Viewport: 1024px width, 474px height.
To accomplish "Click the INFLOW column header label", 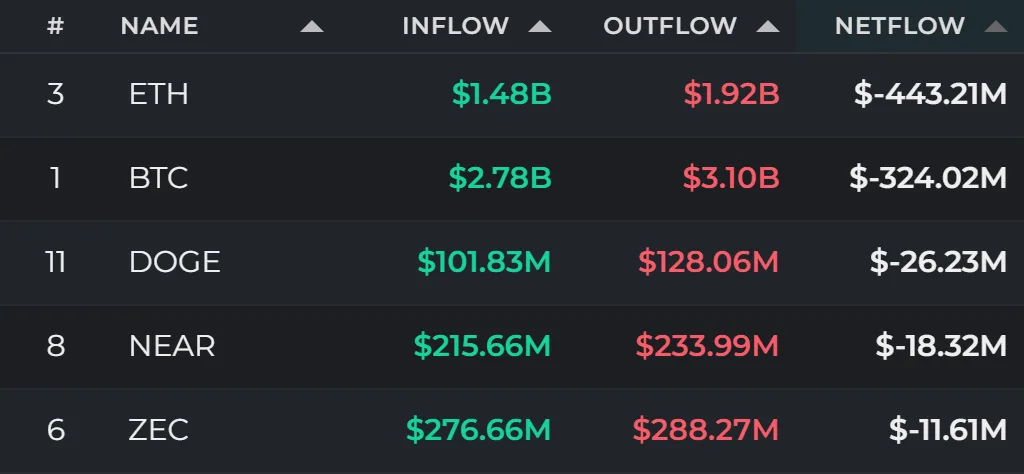I will coord(455,26).
